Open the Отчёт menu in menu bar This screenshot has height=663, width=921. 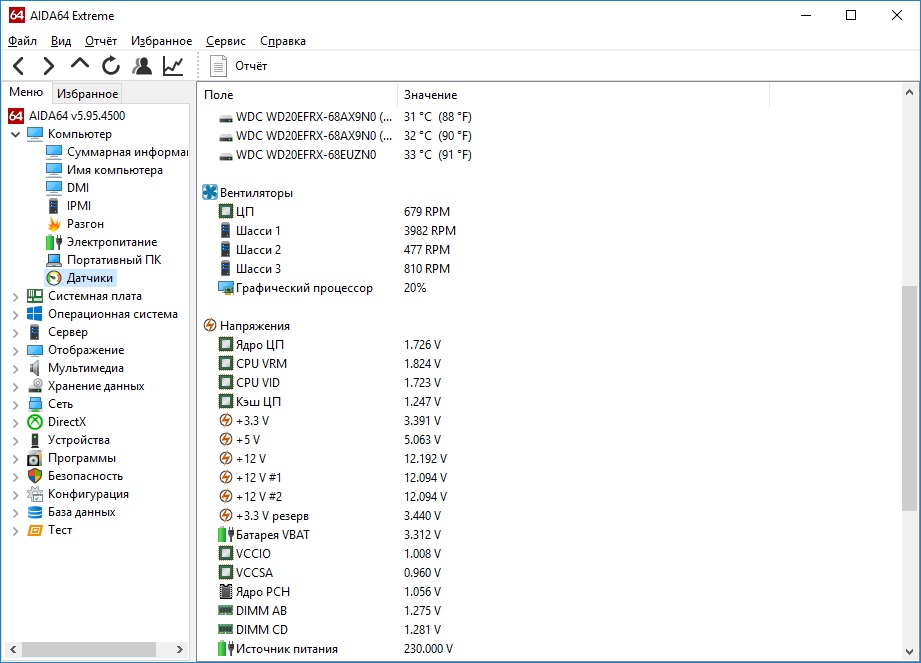point(101,41)
